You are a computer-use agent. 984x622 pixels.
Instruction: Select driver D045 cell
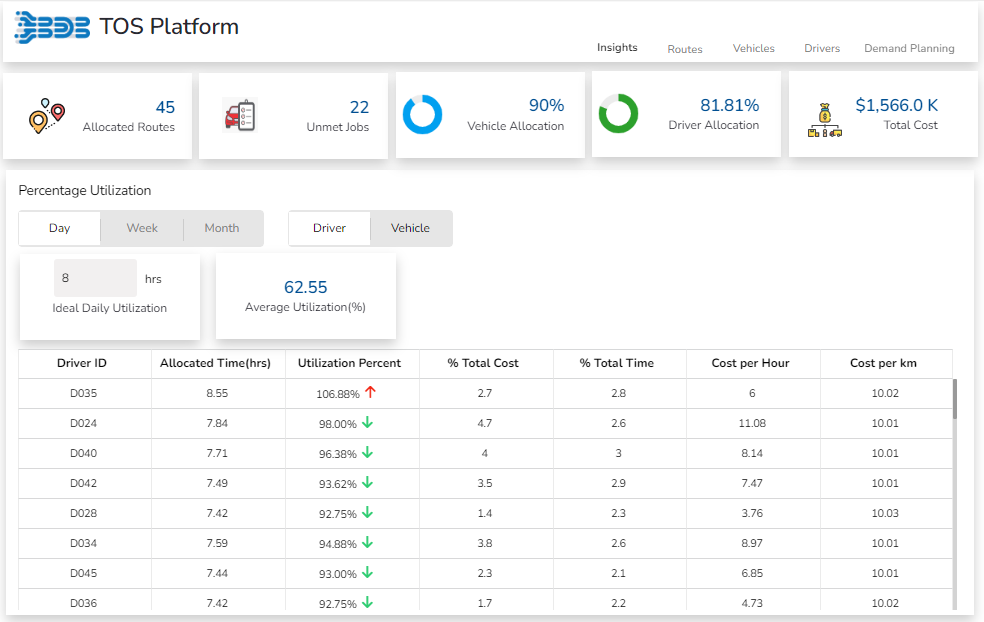tap(83, 574)
